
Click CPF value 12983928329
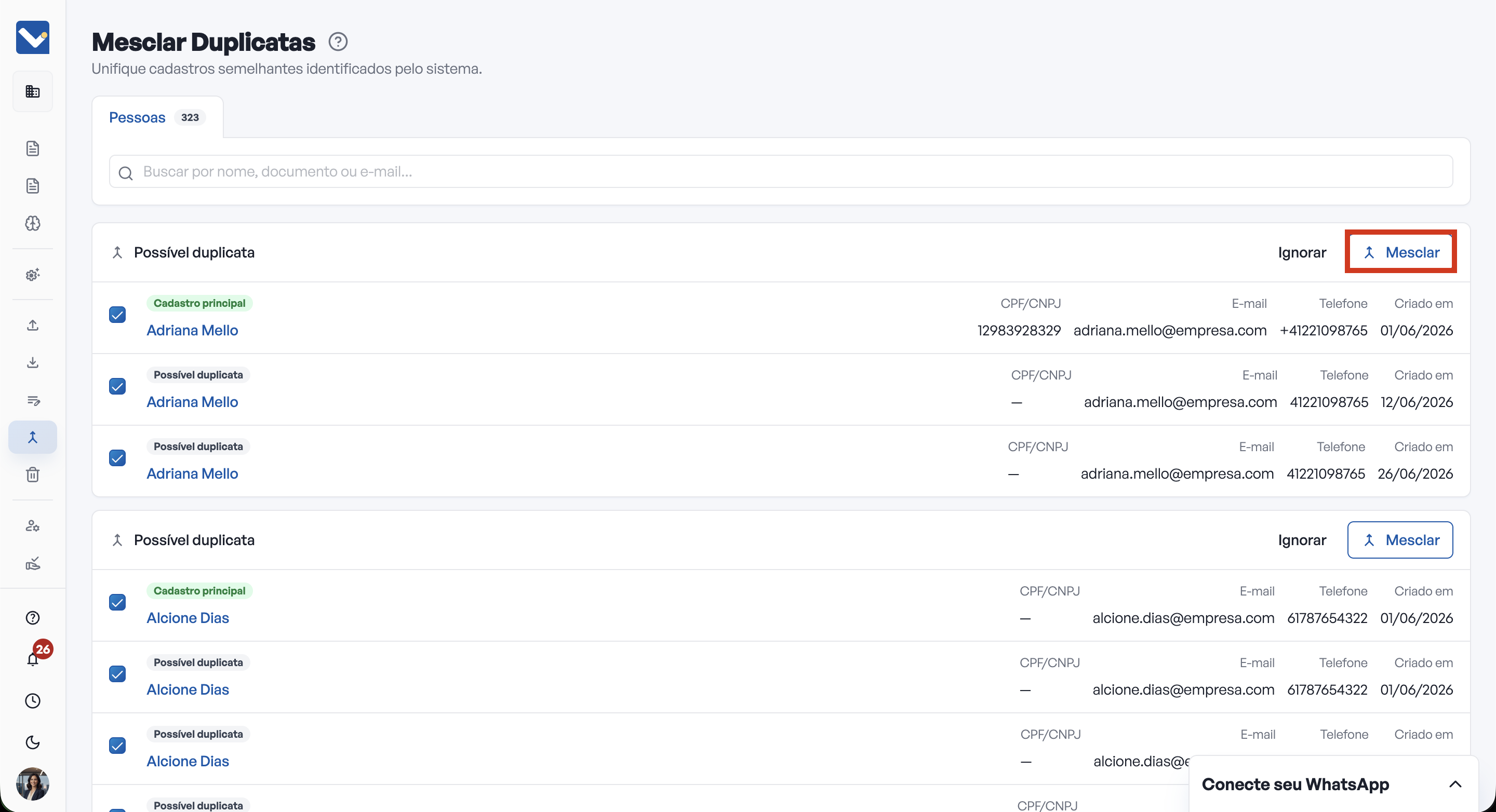point(1019,330)
